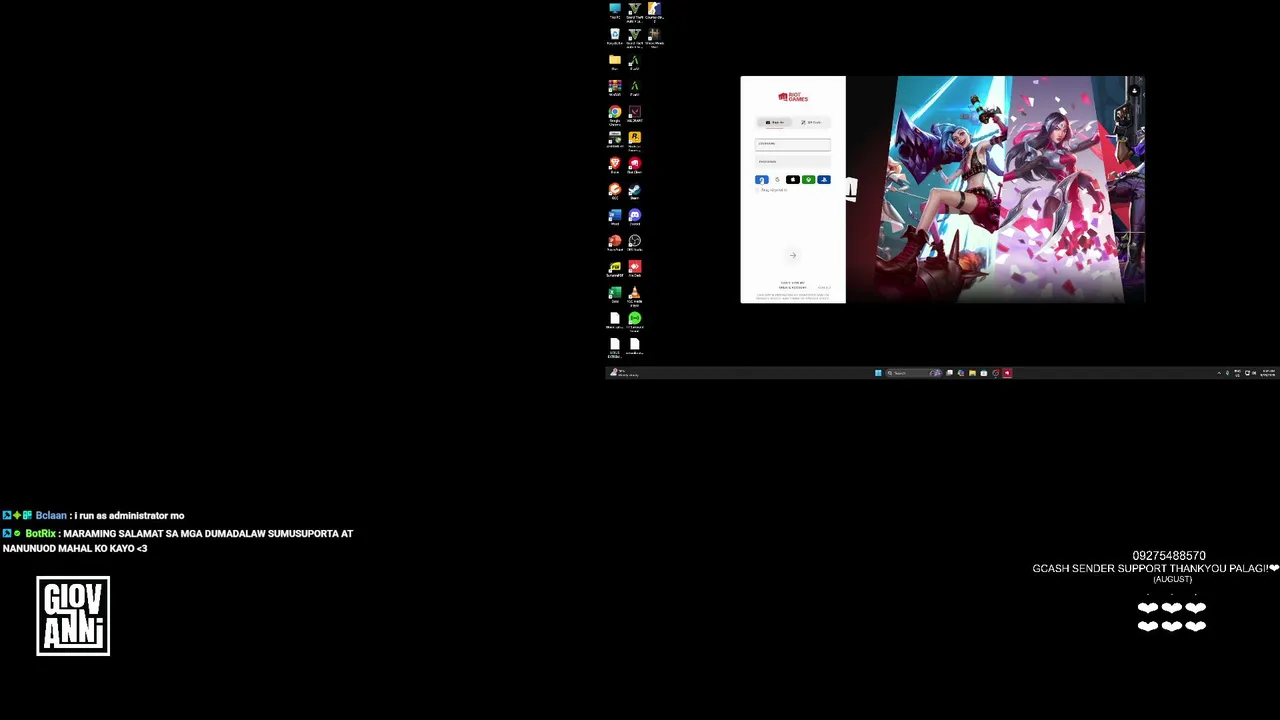Open File Explorer from the taskbar

[972, 373]
